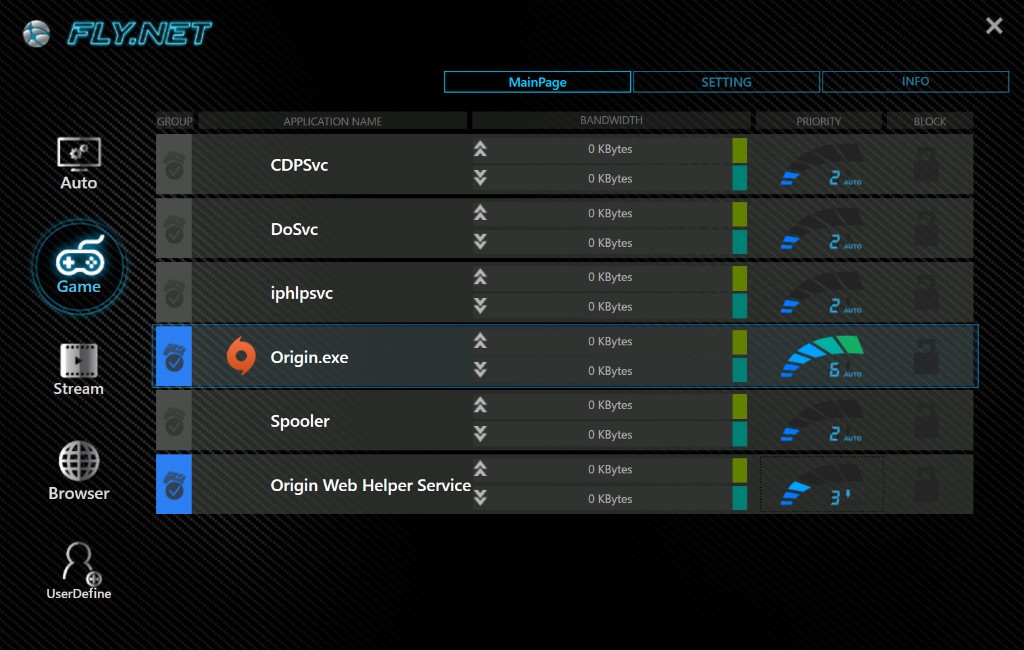Adjust the priority gauge for CDPSvc

point(822,165)
